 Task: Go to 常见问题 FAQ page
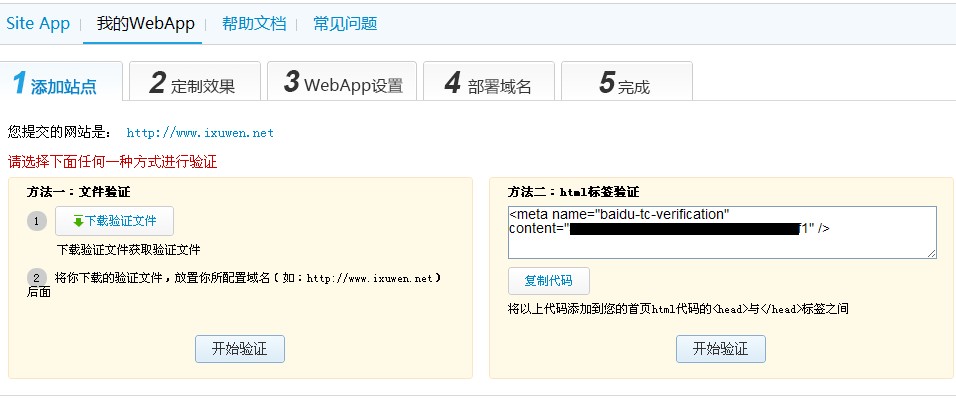point(345,23)
